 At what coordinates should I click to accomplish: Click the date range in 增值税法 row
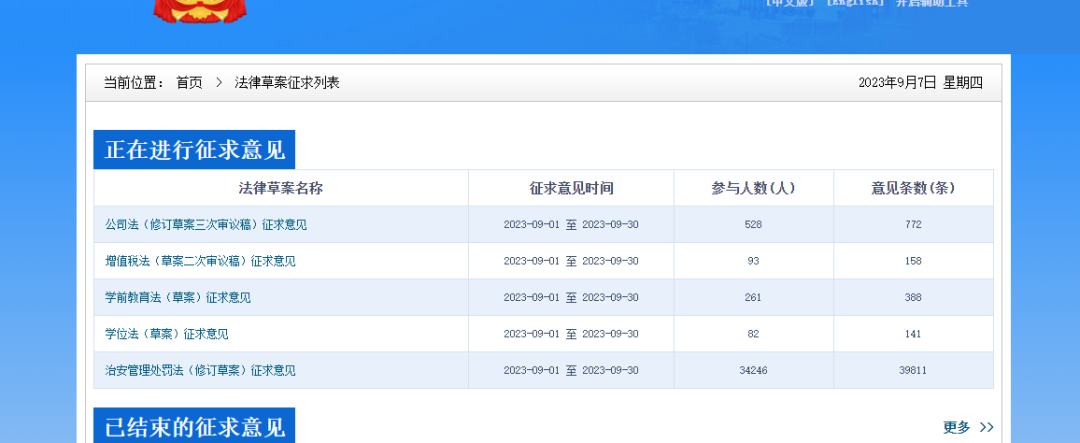(x=571, y=261)
